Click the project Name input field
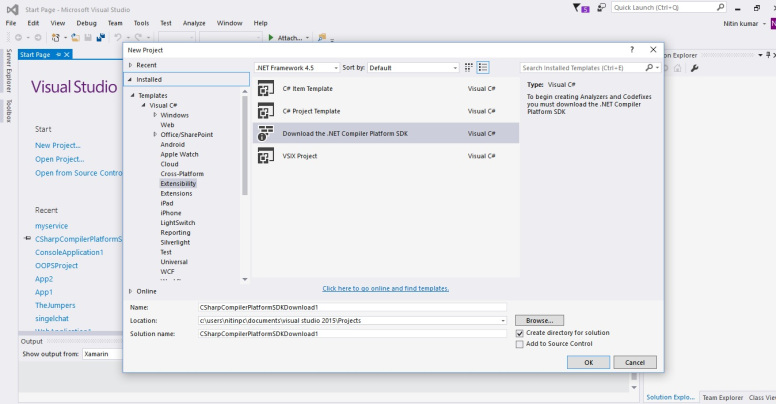The image size is (776, 404). tap(352, 307)
